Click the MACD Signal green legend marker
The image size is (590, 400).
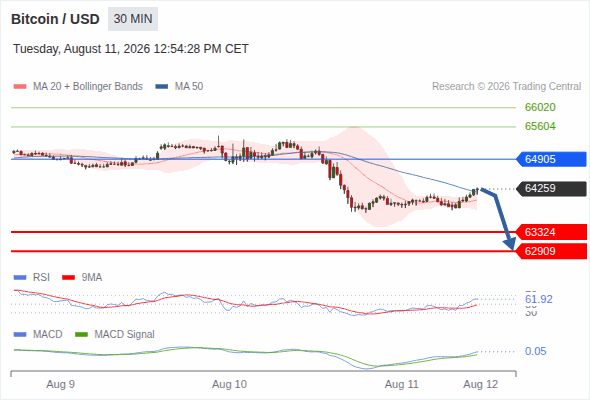tap(81, 335)
